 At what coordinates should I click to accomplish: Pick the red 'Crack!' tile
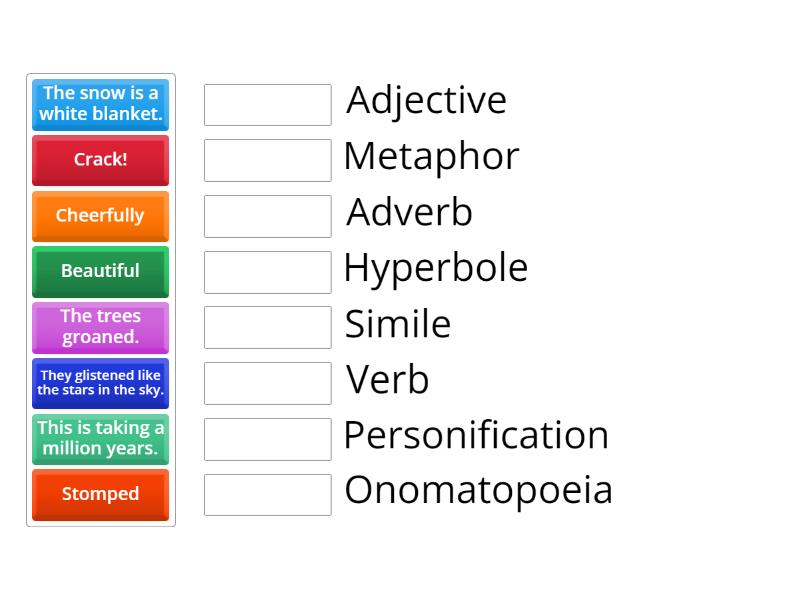coord(100,159)
